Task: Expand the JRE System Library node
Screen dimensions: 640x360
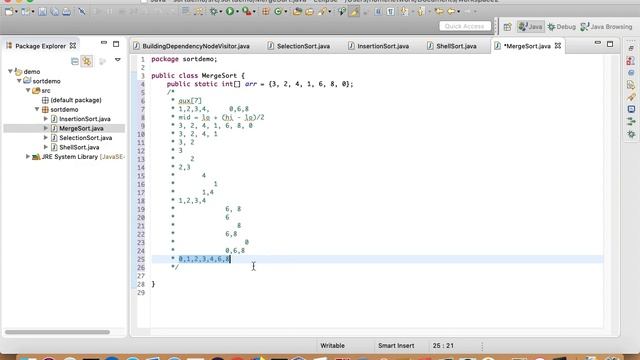Action: coord(28,157)
